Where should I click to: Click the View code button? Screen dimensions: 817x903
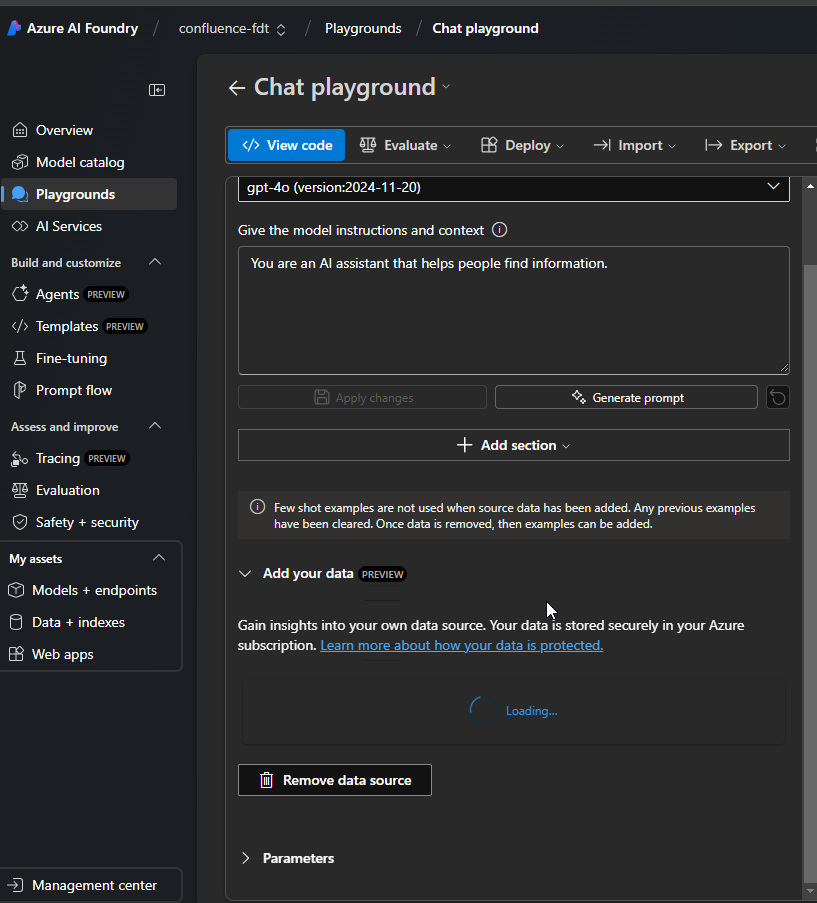[x=287, y=145]
